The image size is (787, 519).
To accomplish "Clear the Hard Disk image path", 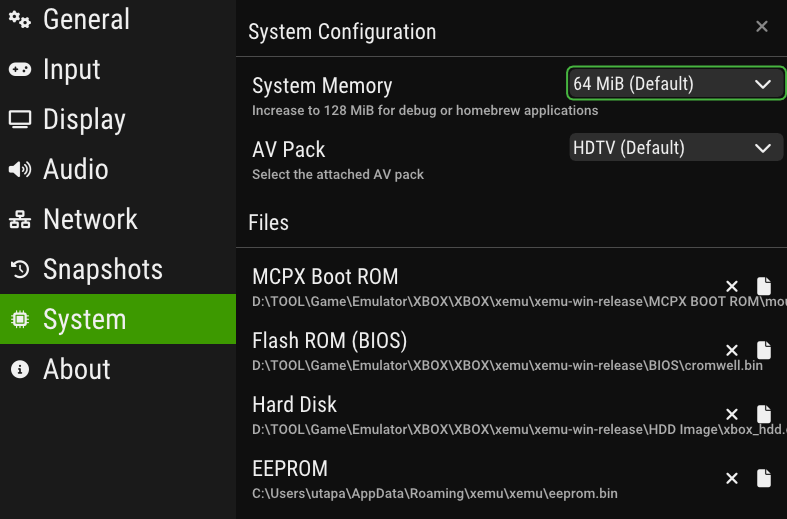I will [732, 415].
